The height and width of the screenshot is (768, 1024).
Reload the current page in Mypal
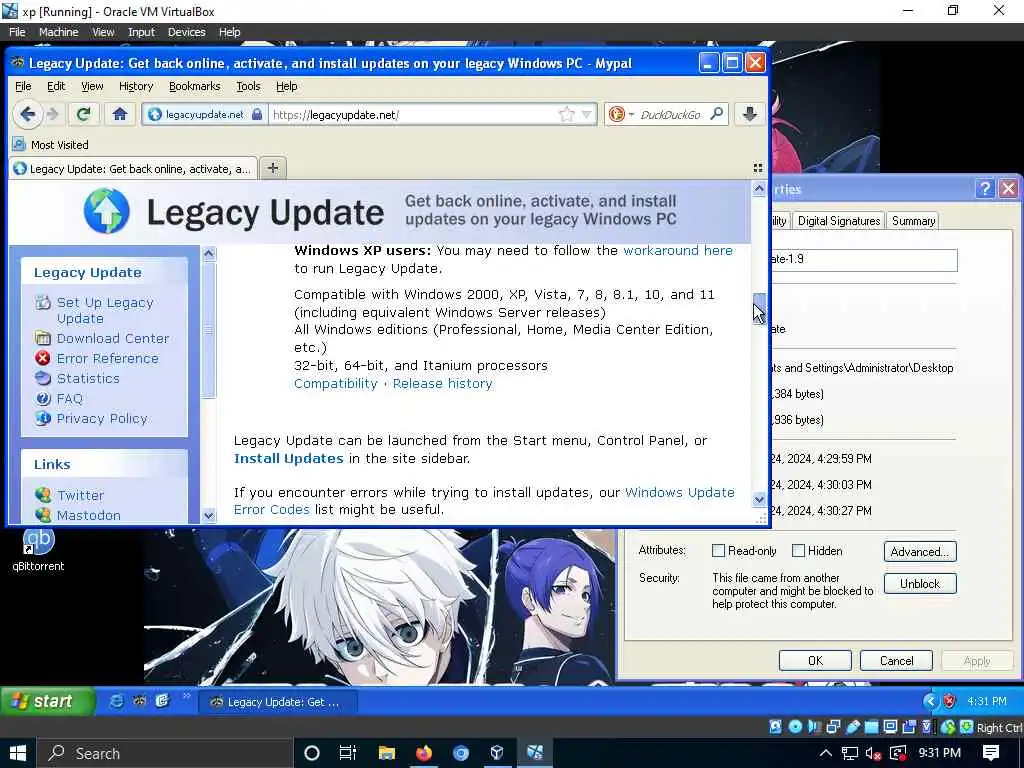point(83,114)
